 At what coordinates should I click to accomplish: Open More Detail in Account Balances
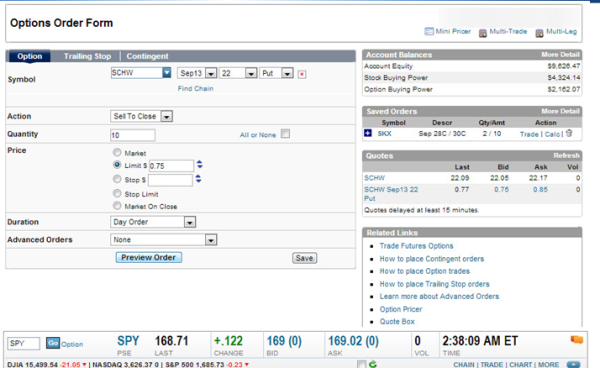[561, 54]
